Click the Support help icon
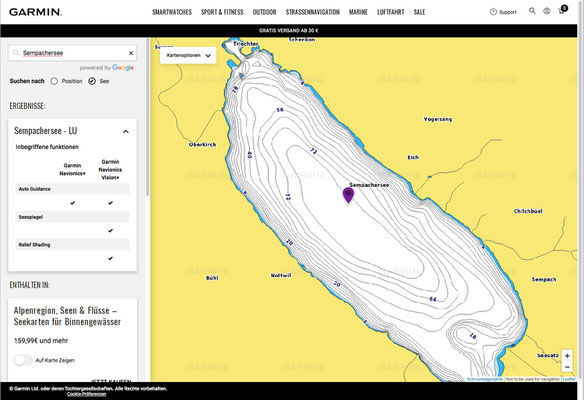 coord(493,12)
